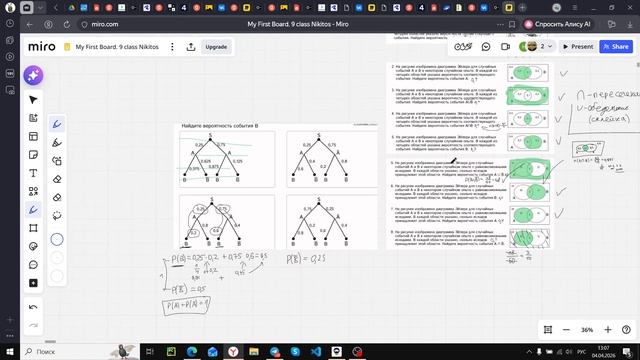Viewport: 640px width, 360px height.
Task: Open page three-dot menu in address bar
Action: pyautogui.click(x=500, y=24)
